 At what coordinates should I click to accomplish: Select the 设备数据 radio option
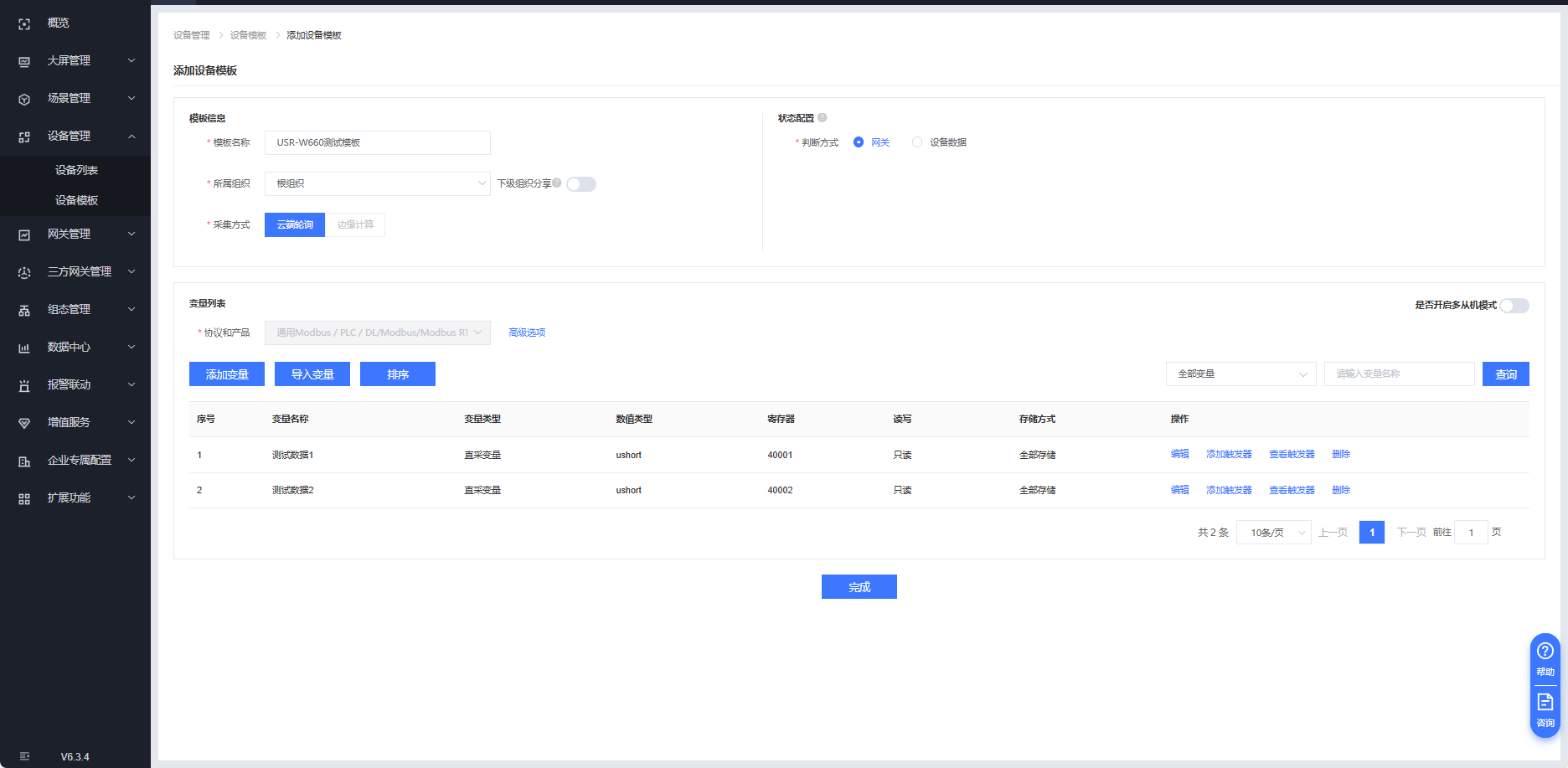pyautogui.click(x=917, y=142)
